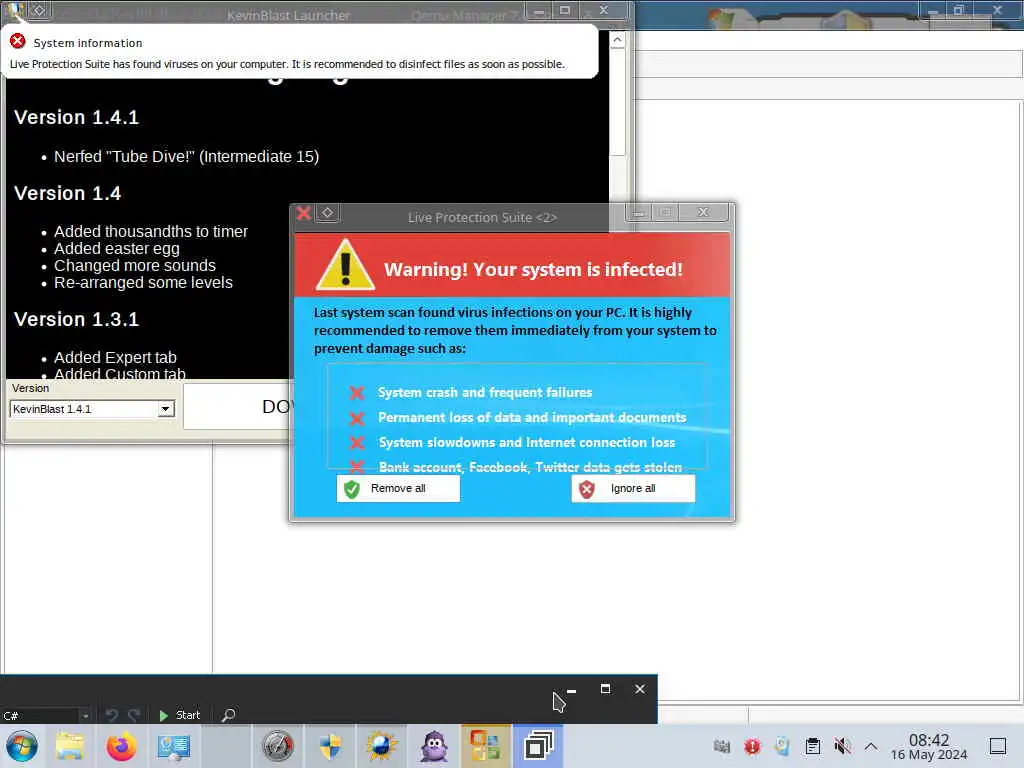Image resolution: width=1024 pixels, height=768 pixels.
Task: Close the dark bottom editor window
Action: (640, 689)
